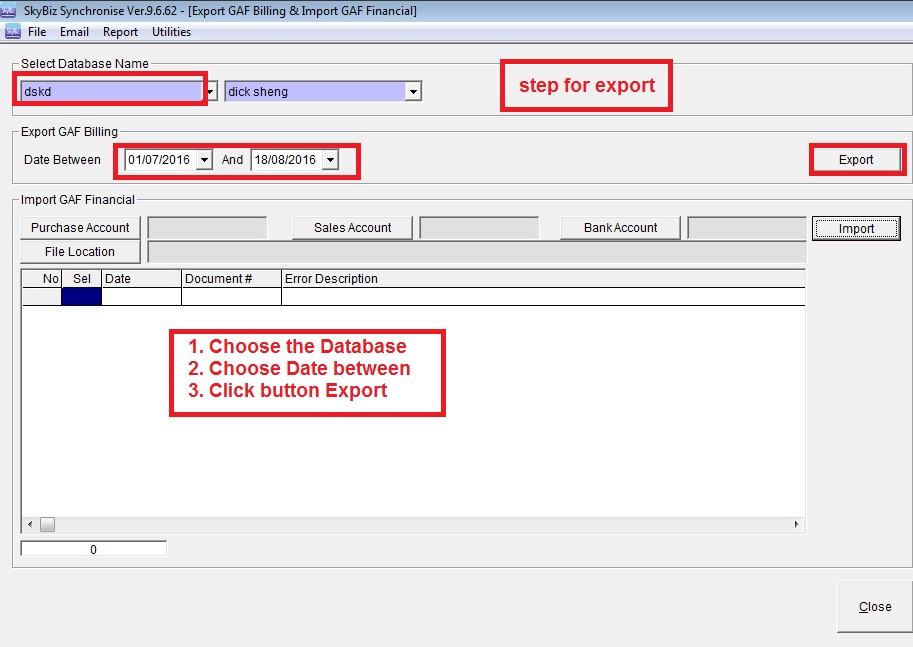Click the small icon left of File menu

click(x=13, y=32)
